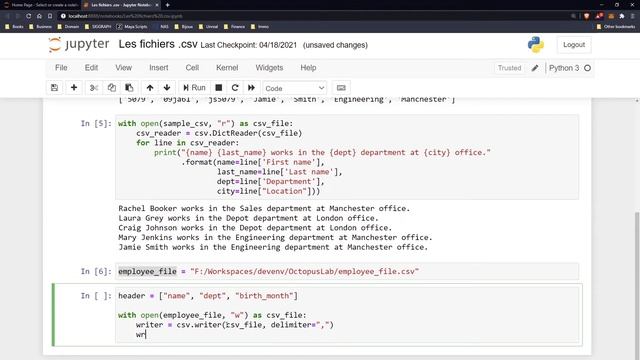Rename notebook title Les fichiers .csv

tap(158, 44)
